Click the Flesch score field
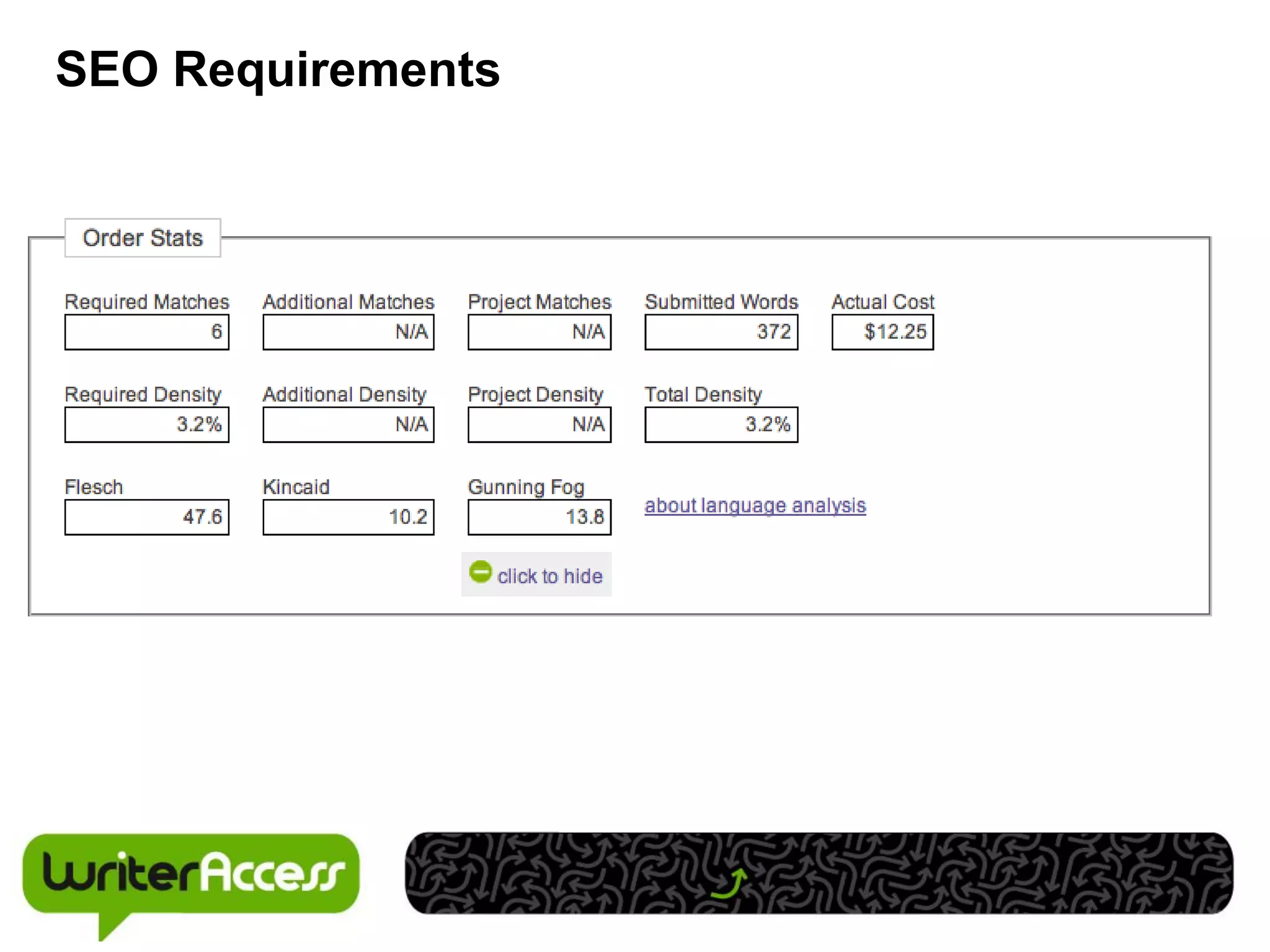Viewport: 1270px width, 952px height. [x=147, y=517]
